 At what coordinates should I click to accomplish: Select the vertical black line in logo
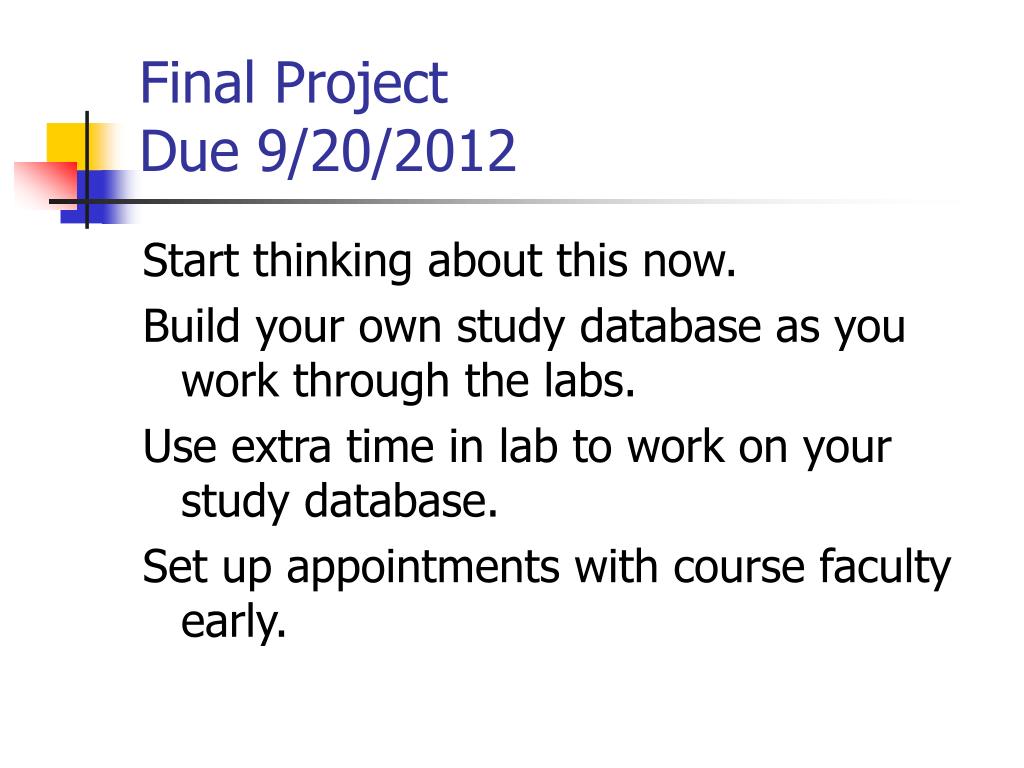(87, 170)
